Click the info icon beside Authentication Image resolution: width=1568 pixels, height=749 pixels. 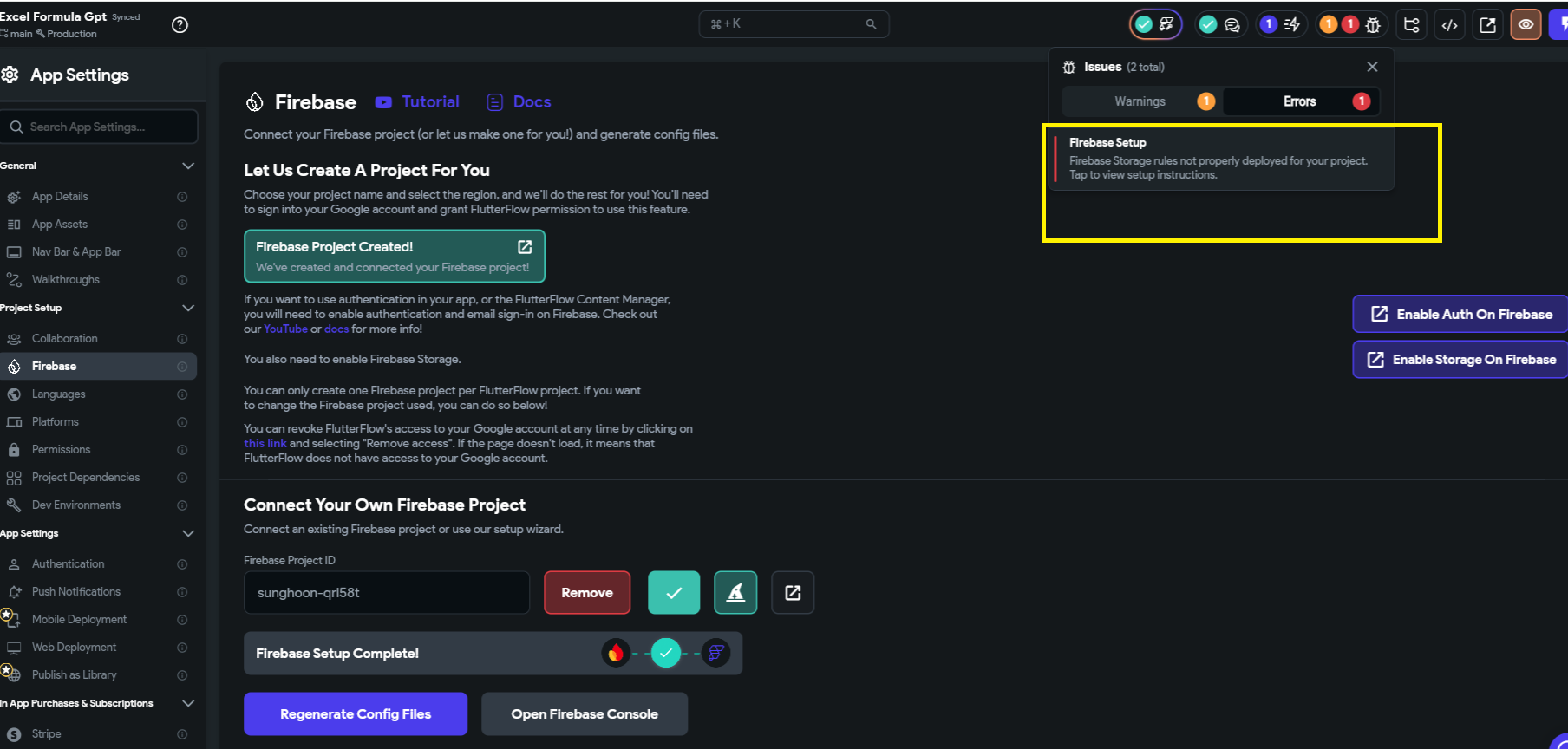pyautogui.click(x=182, y=564)
